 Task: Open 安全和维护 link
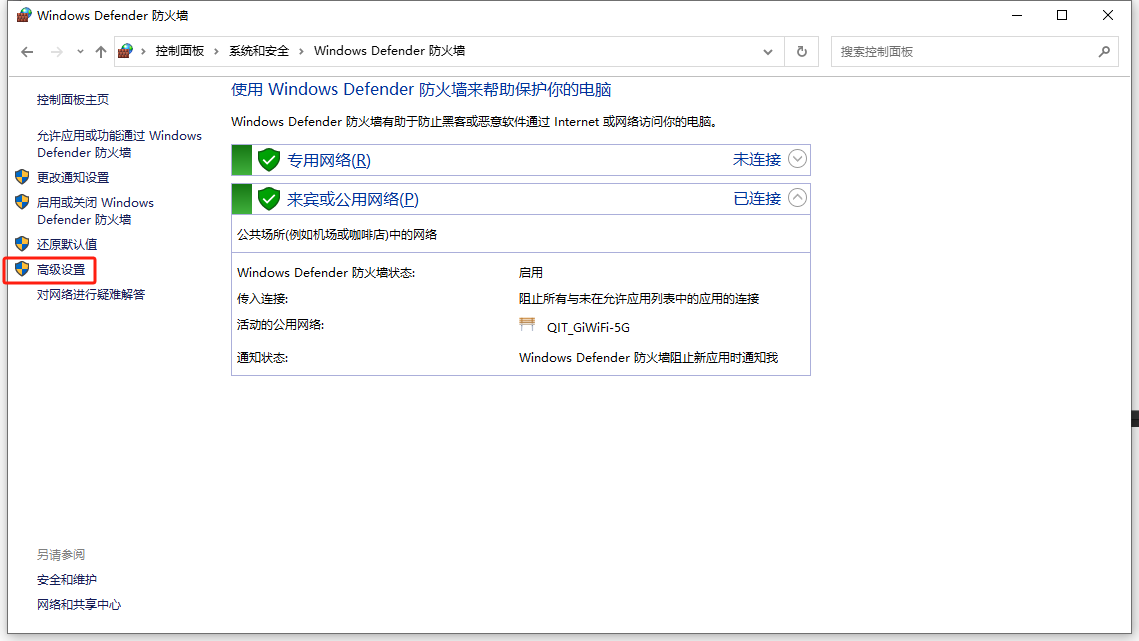pyautogui.click(x=67, y=580)
